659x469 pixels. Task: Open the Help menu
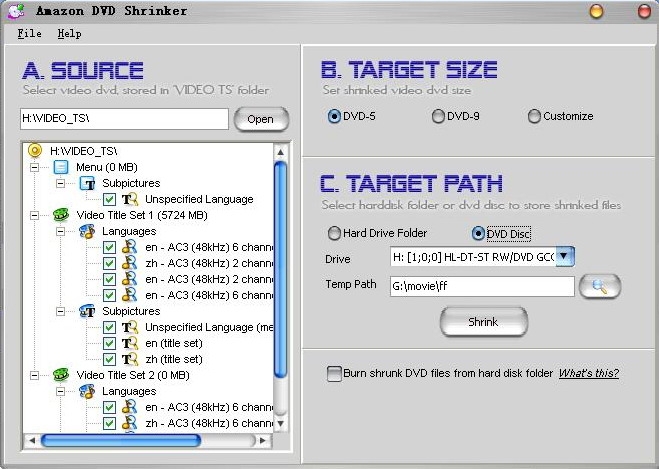coord(69,34)
